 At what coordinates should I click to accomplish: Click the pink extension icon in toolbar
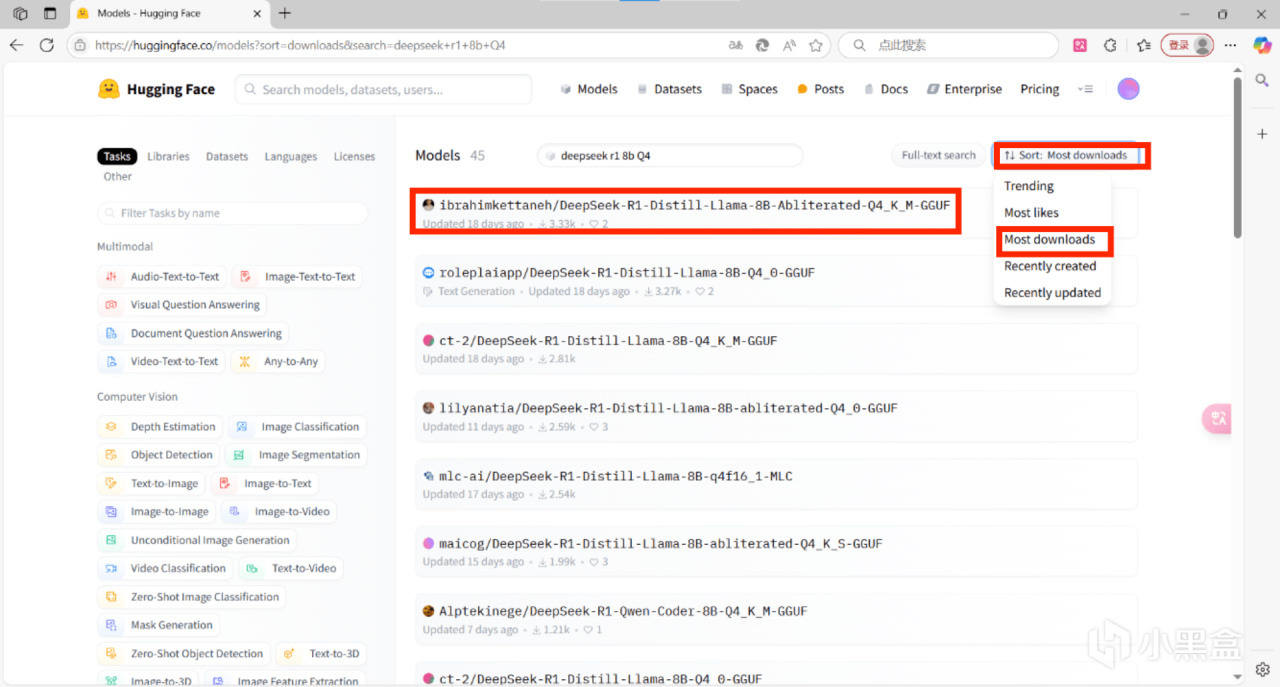point(1080,45)
